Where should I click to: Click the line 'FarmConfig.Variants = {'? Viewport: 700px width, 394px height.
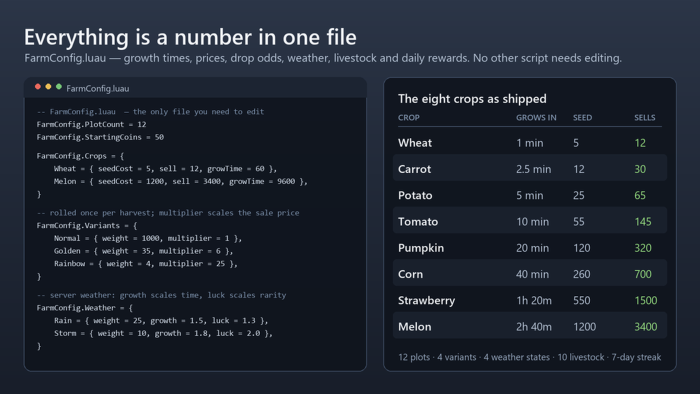point(87,226)
